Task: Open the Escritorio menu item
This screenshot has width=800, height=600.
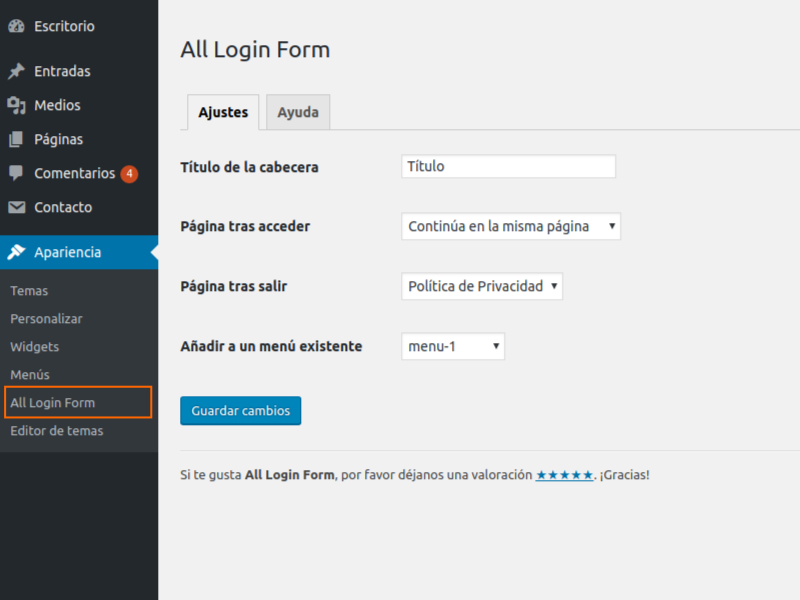Action: [79, 26]
